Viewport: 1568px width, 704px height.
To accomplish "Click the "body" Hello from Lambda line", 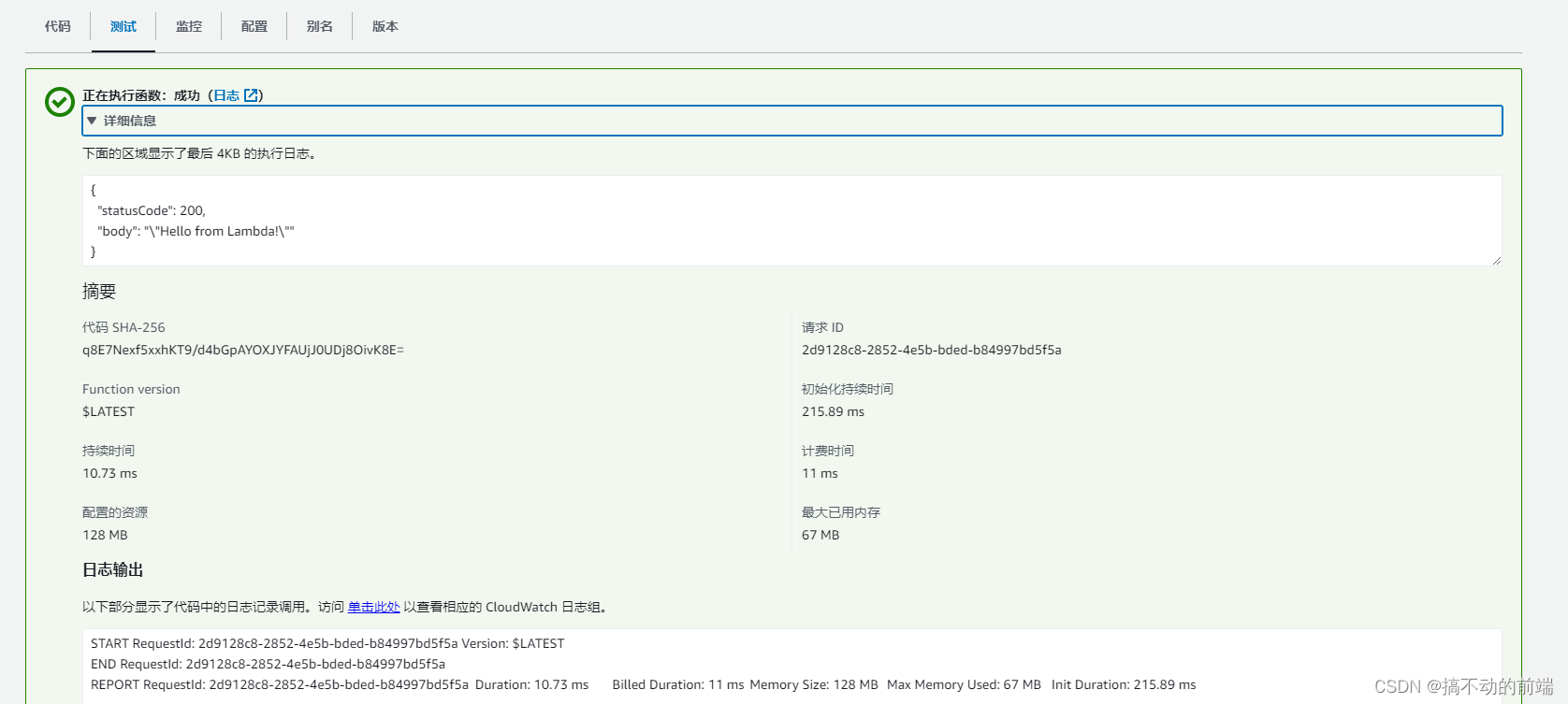I will tap(196, 231).
